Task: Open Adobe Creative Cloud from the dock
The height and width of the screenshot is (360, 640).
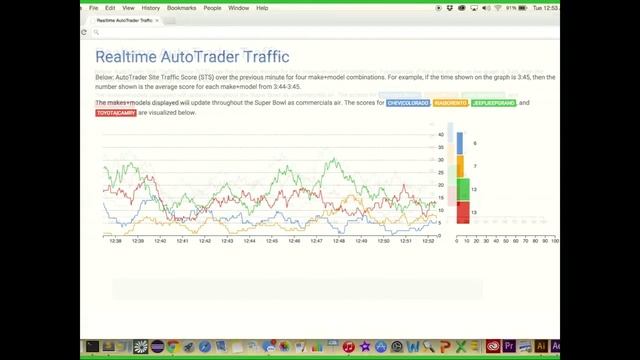Action: pos(493,347)
